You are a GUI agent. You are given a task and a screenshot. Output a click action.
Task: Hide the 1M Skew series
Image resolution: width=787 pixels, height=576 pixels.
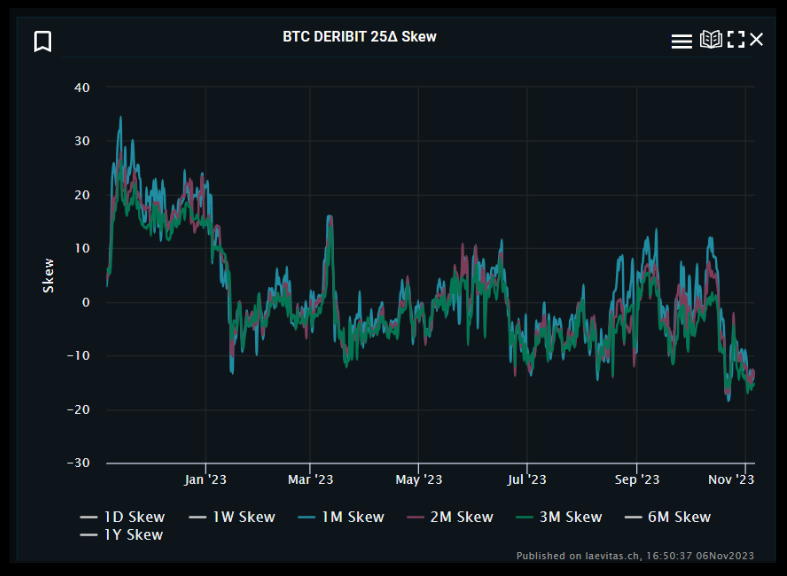pos(341,517)
